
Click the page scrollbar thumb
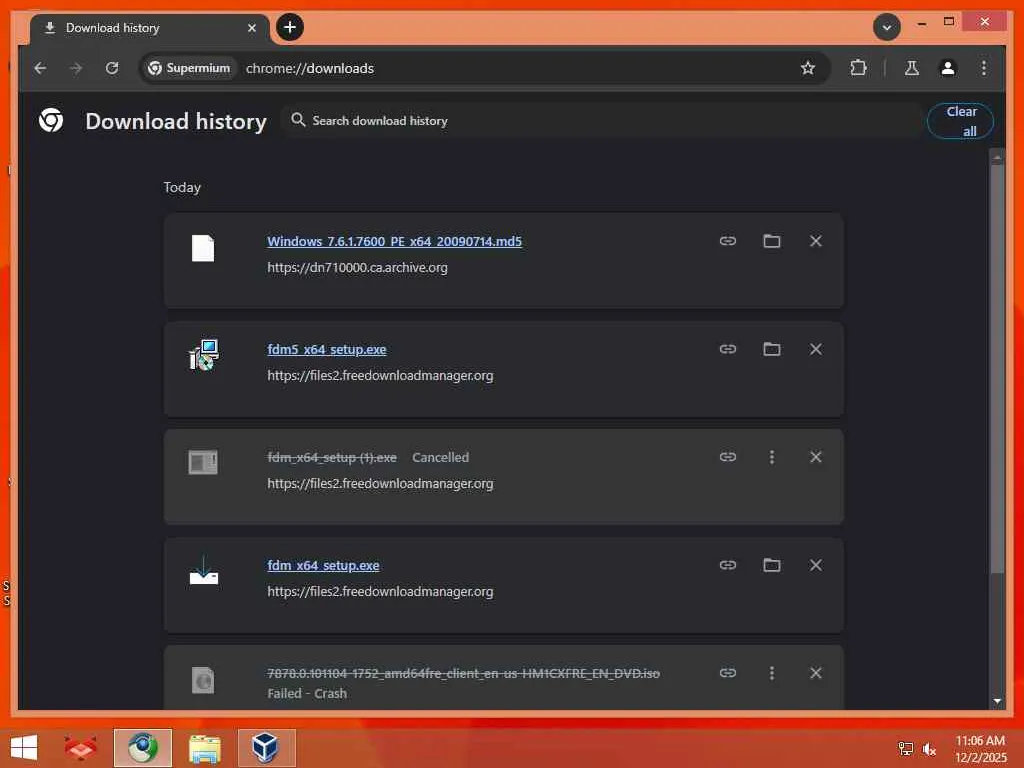[997, 369]
